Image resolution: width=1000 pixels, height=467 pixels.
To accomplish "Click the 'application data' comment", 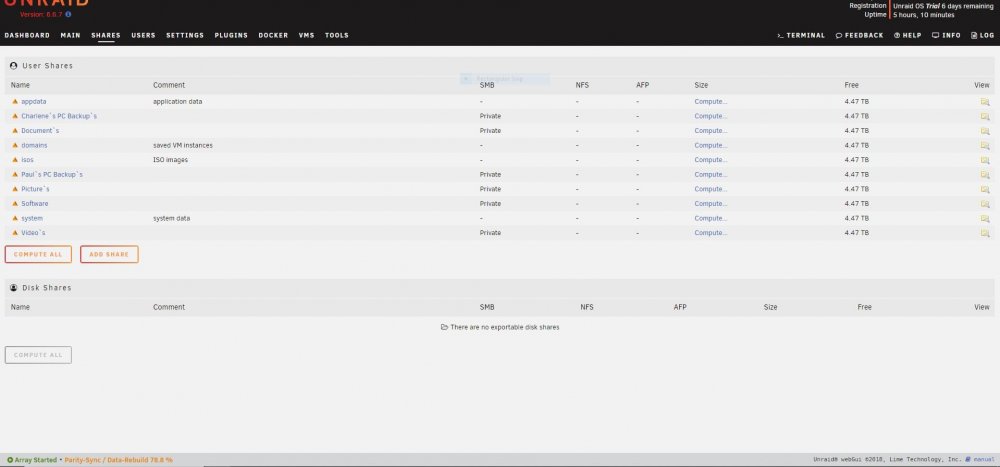I will coord(178,101).
